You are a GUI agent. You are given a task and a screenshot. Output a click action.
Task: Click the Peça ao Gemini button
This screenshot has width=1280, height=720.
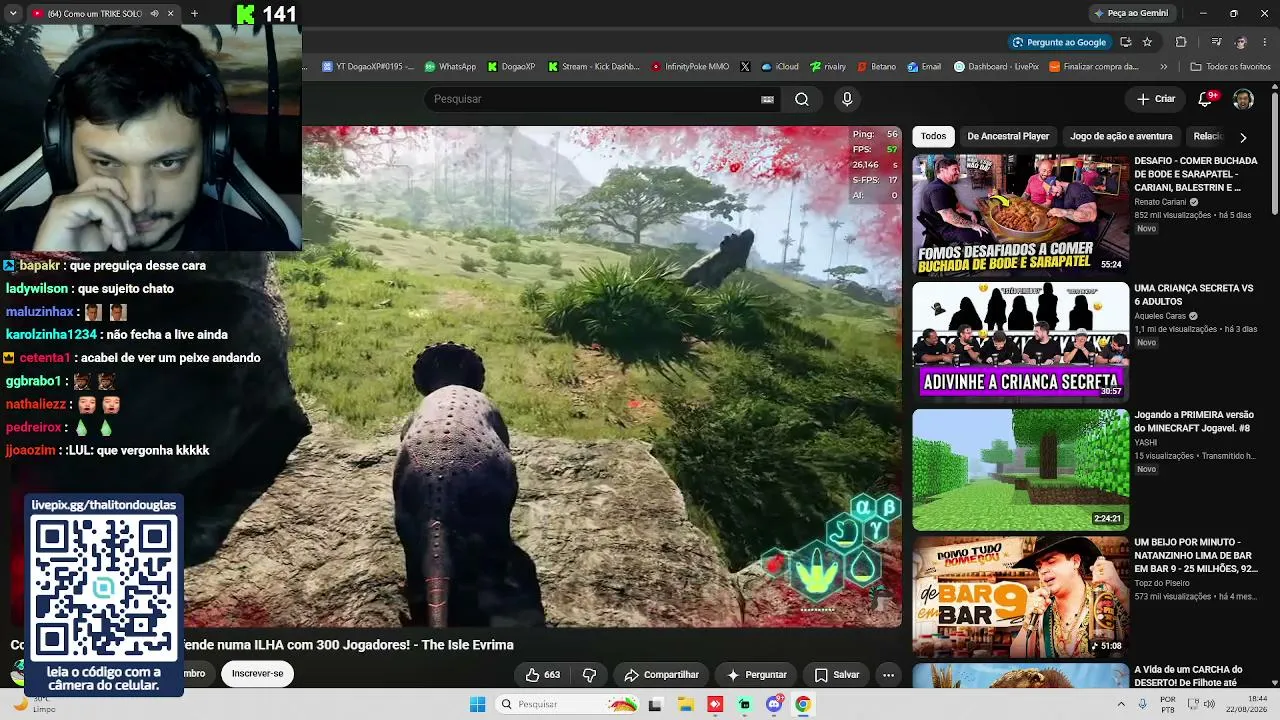1131,13
